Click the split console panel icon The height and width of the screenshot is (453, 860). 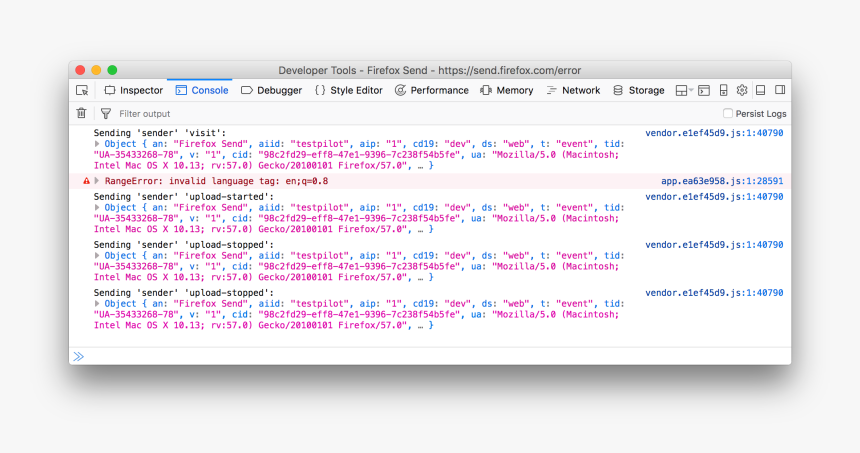click(x=704, y=90)
